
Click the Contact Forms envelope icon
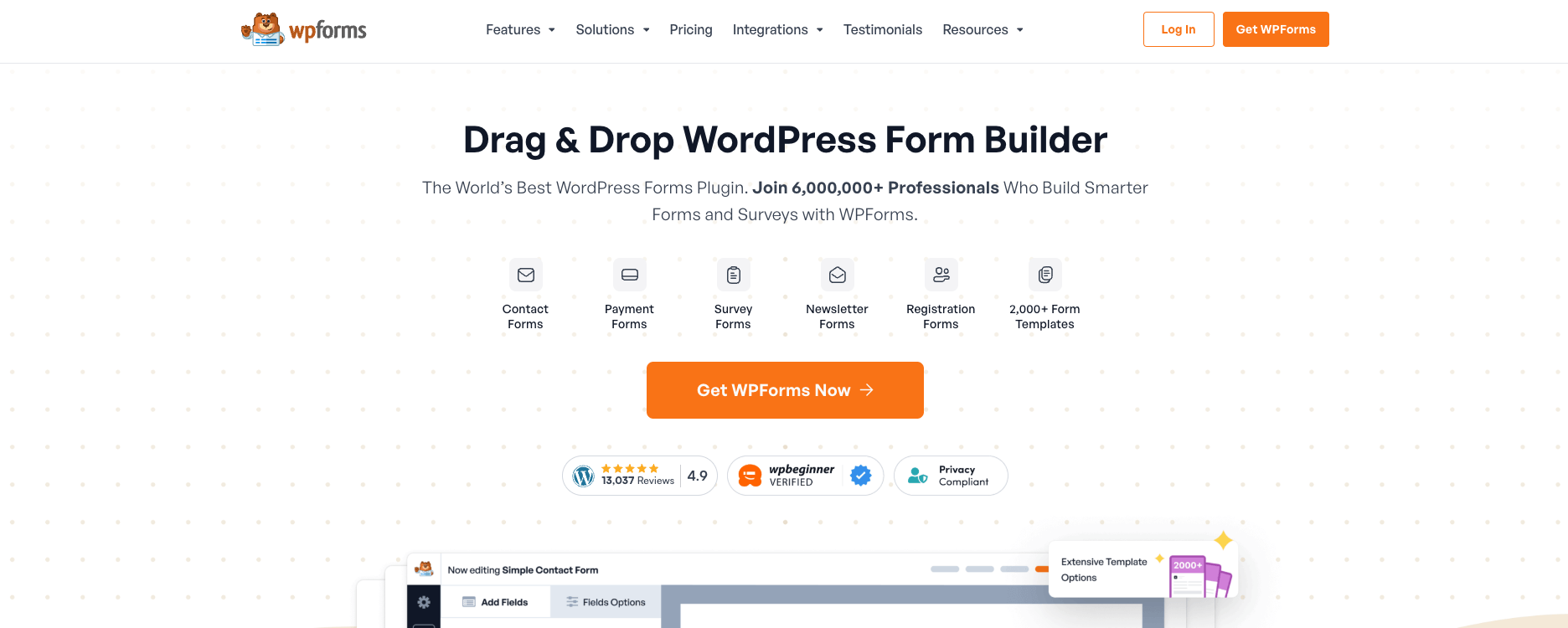coord(526,275)
